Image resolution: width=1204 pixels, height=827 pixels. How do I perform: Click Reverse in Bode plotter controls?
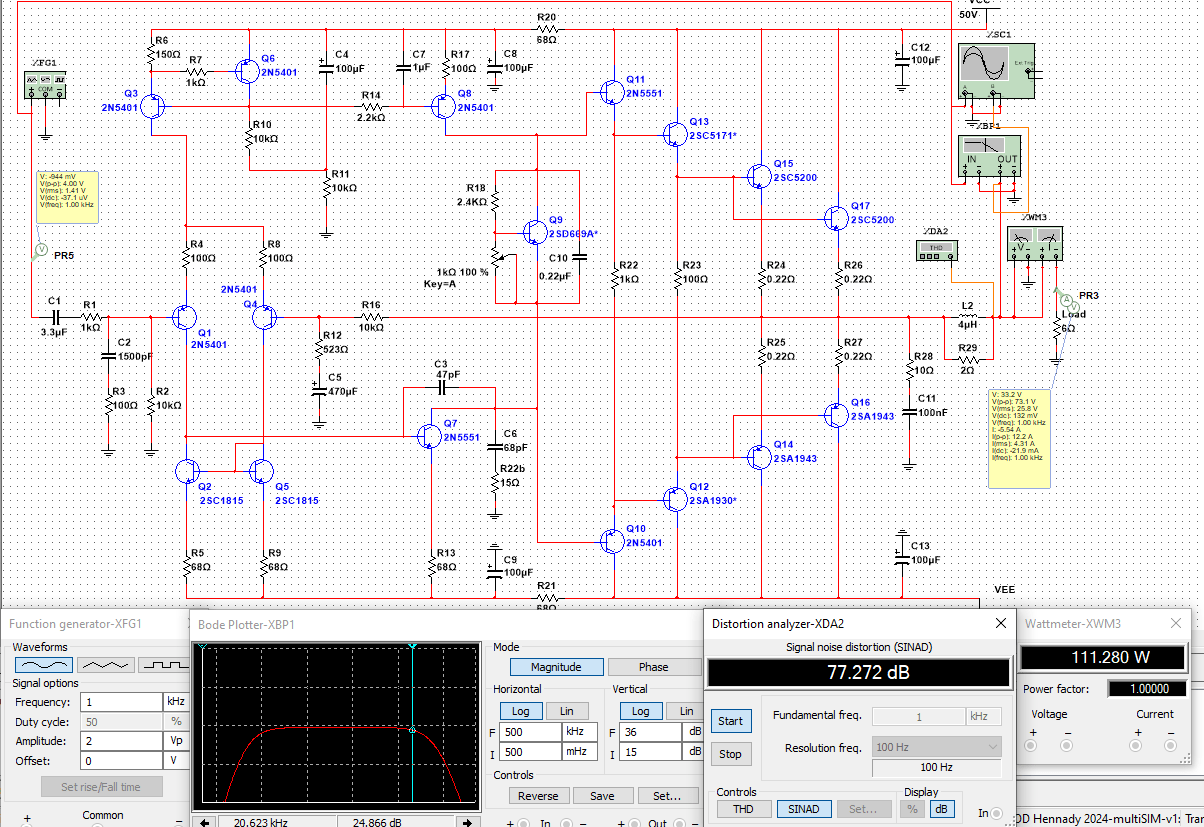(x=538, y=796)
